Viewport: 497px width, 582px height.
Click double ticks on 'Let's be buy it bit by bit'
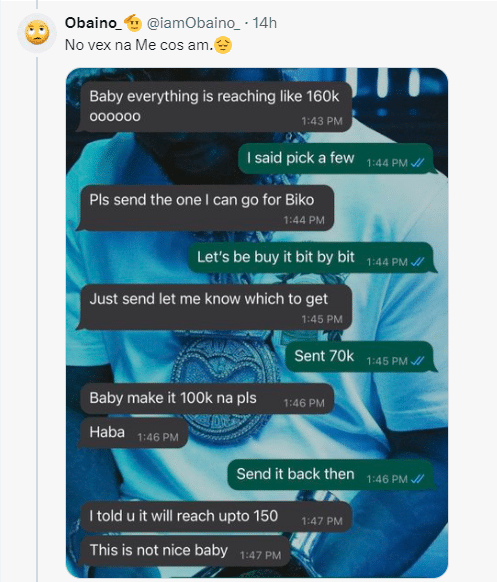click(x=418, y=262)
